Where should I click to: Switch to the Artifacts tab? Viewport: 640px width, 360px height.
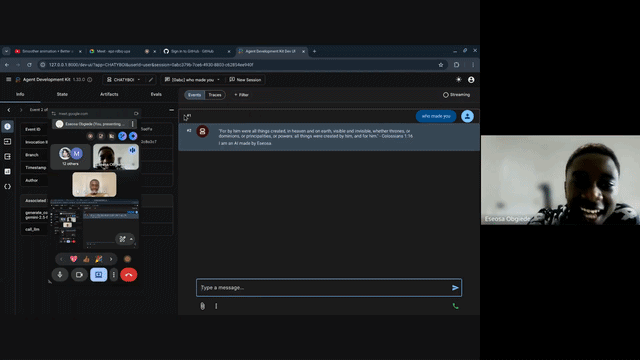click(109, 94)
